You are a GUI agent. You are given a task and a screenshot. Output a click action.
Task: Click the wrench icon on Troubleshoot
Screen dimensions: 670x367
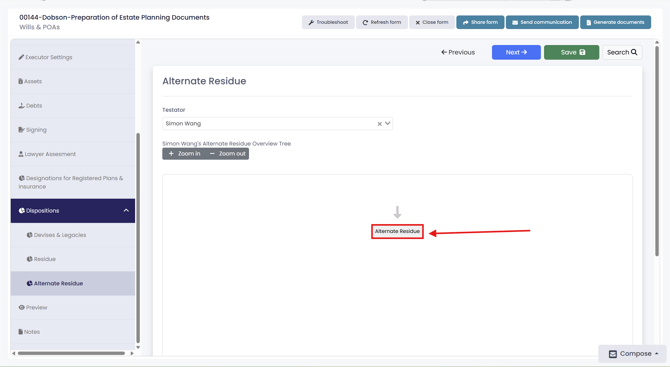[x=311, y=23]
